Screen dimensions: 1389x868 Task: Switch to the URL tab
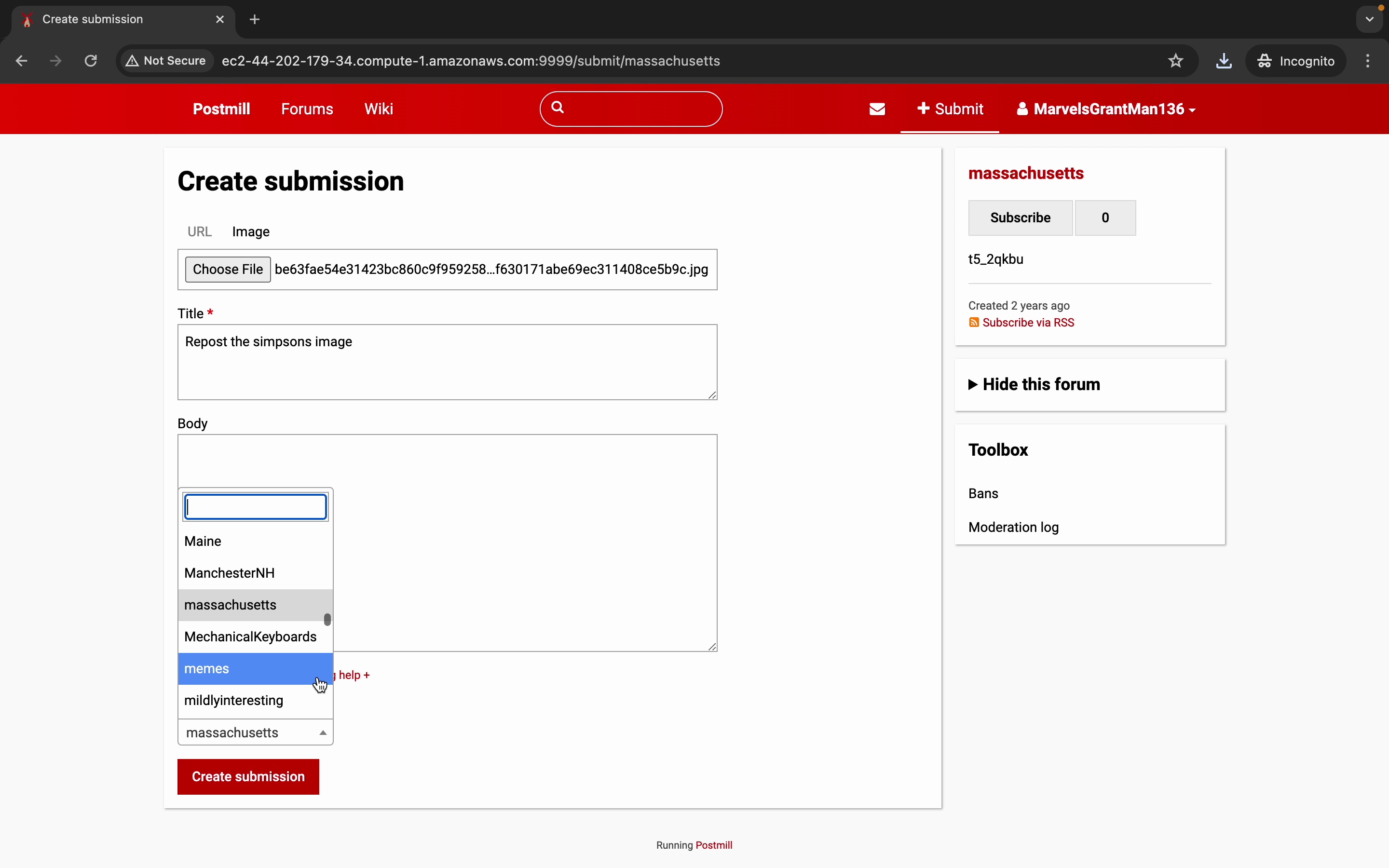click(x=199, y=232)
